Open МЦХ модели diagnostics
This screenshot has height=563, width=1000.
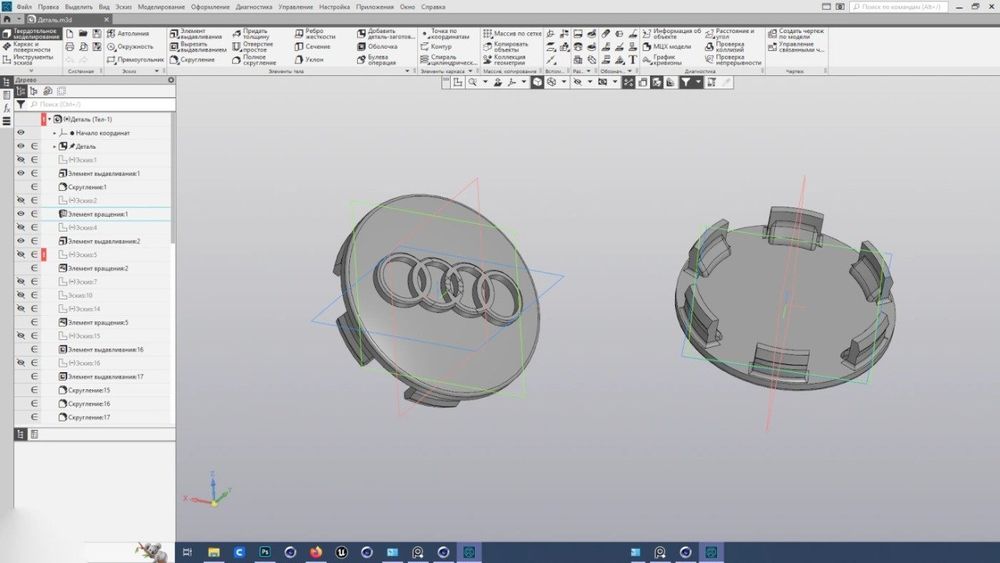coord(666,47)
